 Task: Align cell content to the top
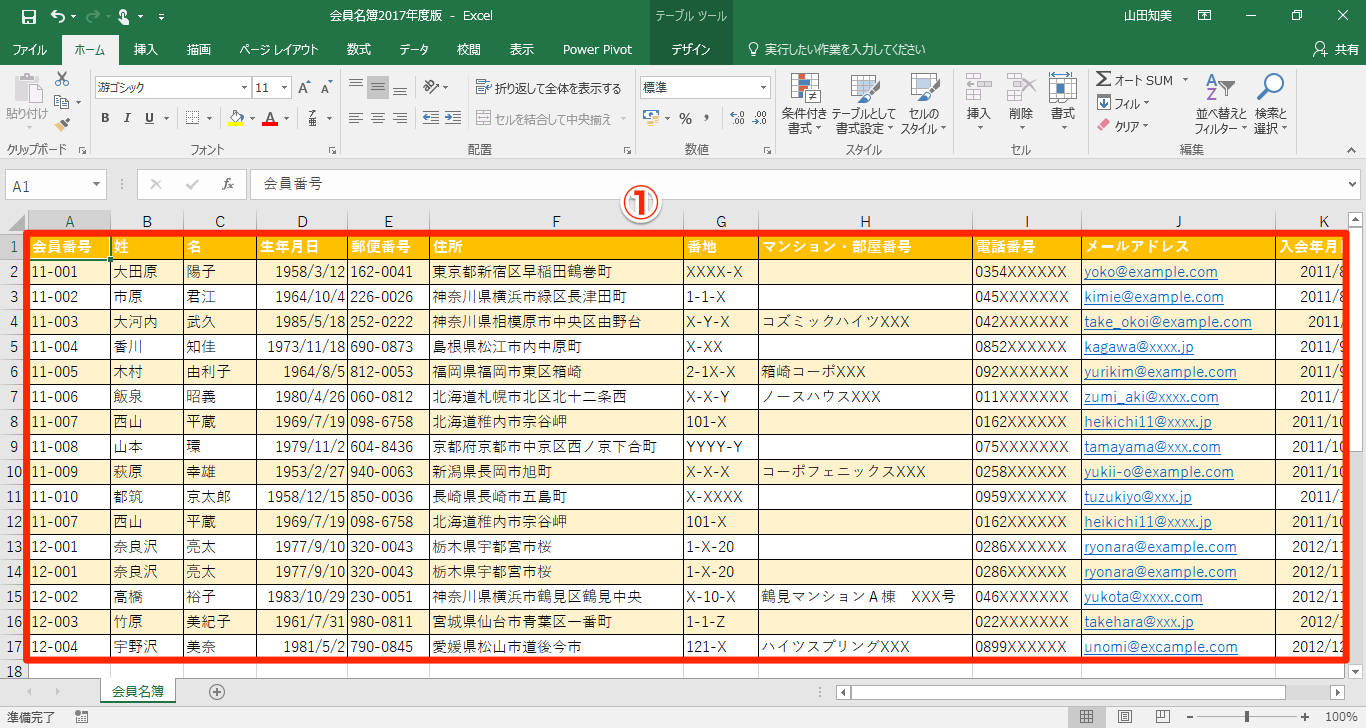coord(356,87)
